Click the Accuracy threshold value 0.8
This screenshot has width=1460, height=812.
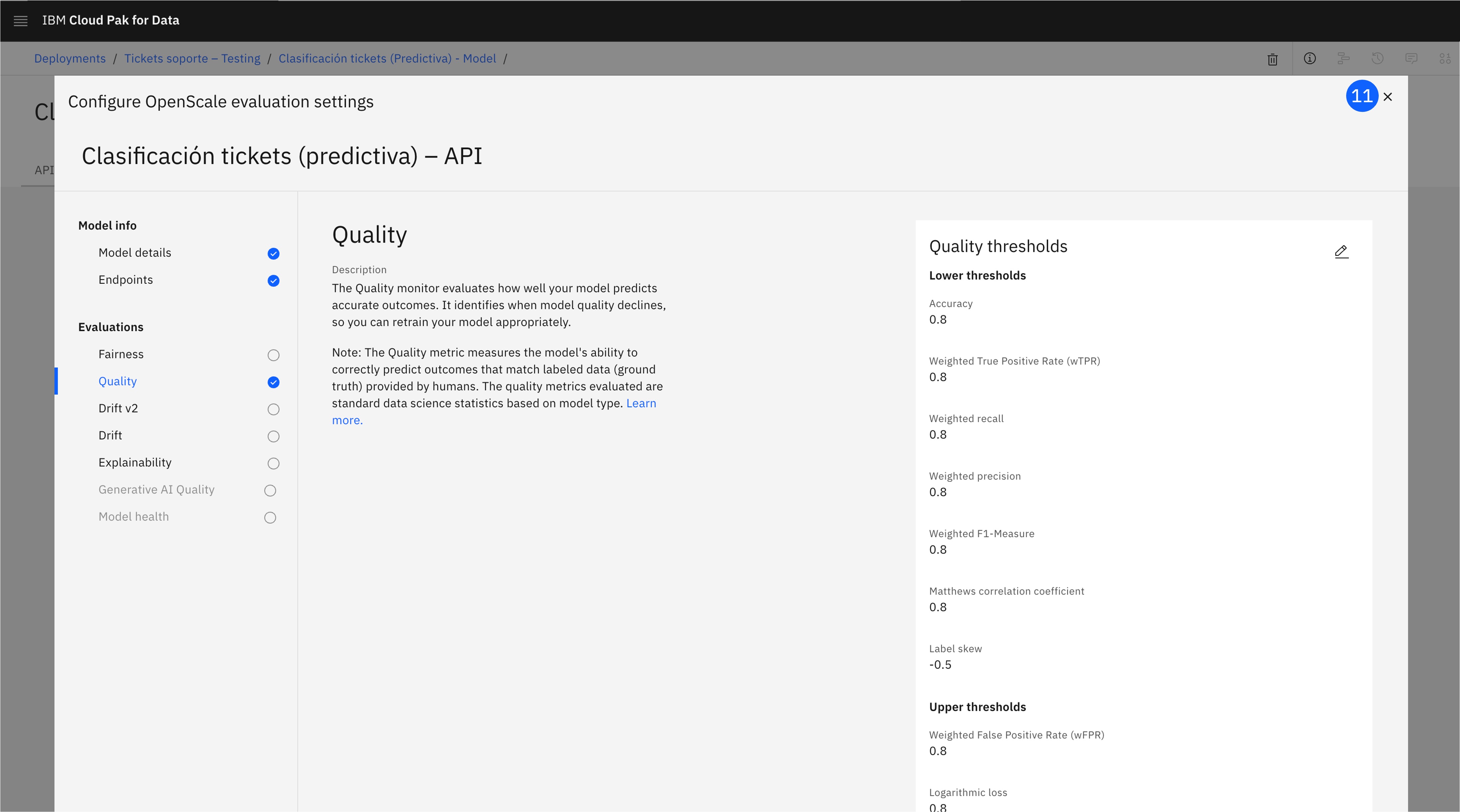coord(937,320)
